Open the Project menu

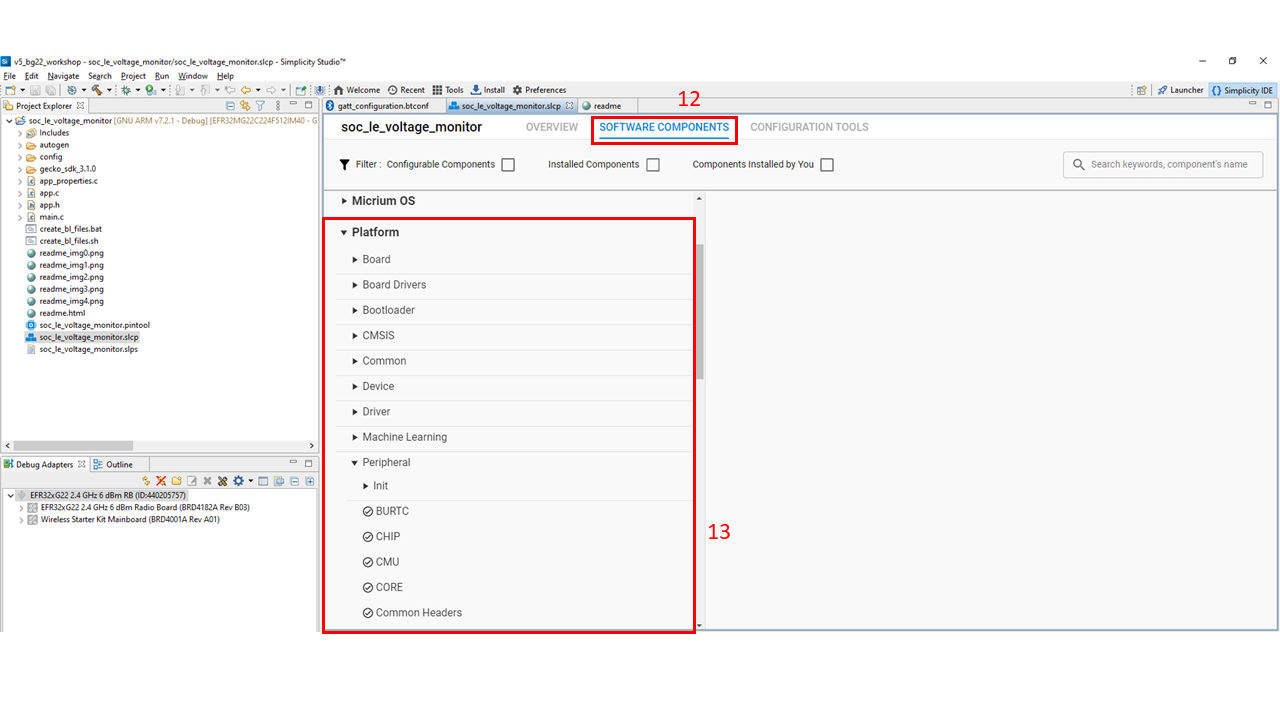click(x=133, y=76)
